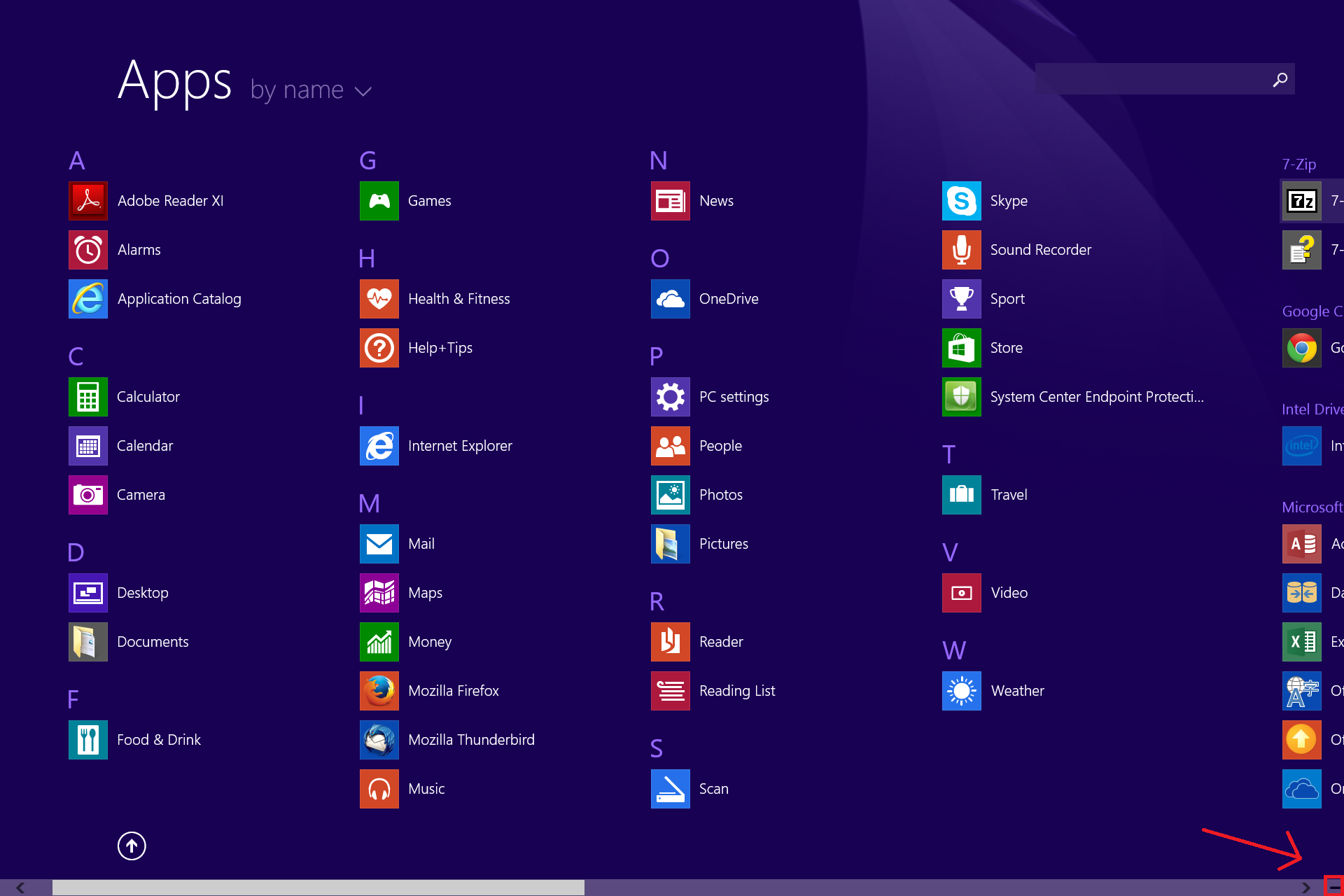
Task: Select the letter heading S
Action: tap(656, 749)
